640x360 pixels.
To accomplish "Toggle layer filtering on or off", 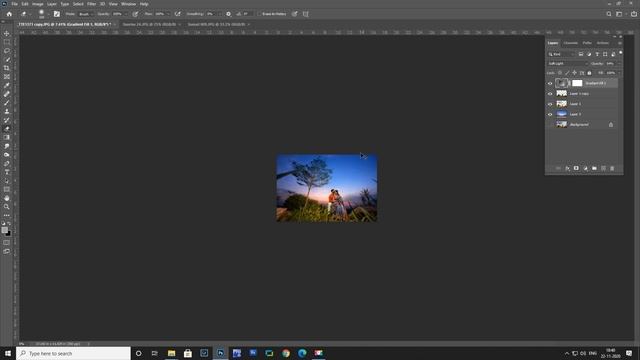I will [x=620, y=53].
